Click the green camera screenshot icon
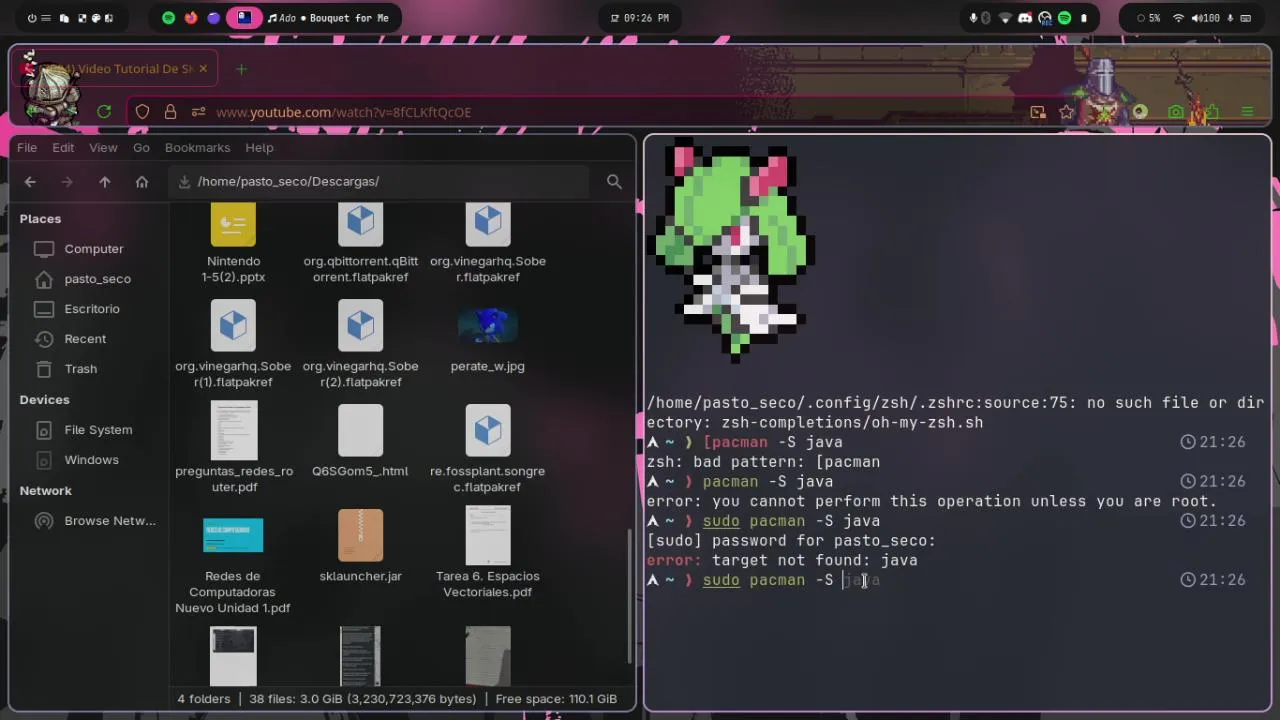 (1176, 112)
